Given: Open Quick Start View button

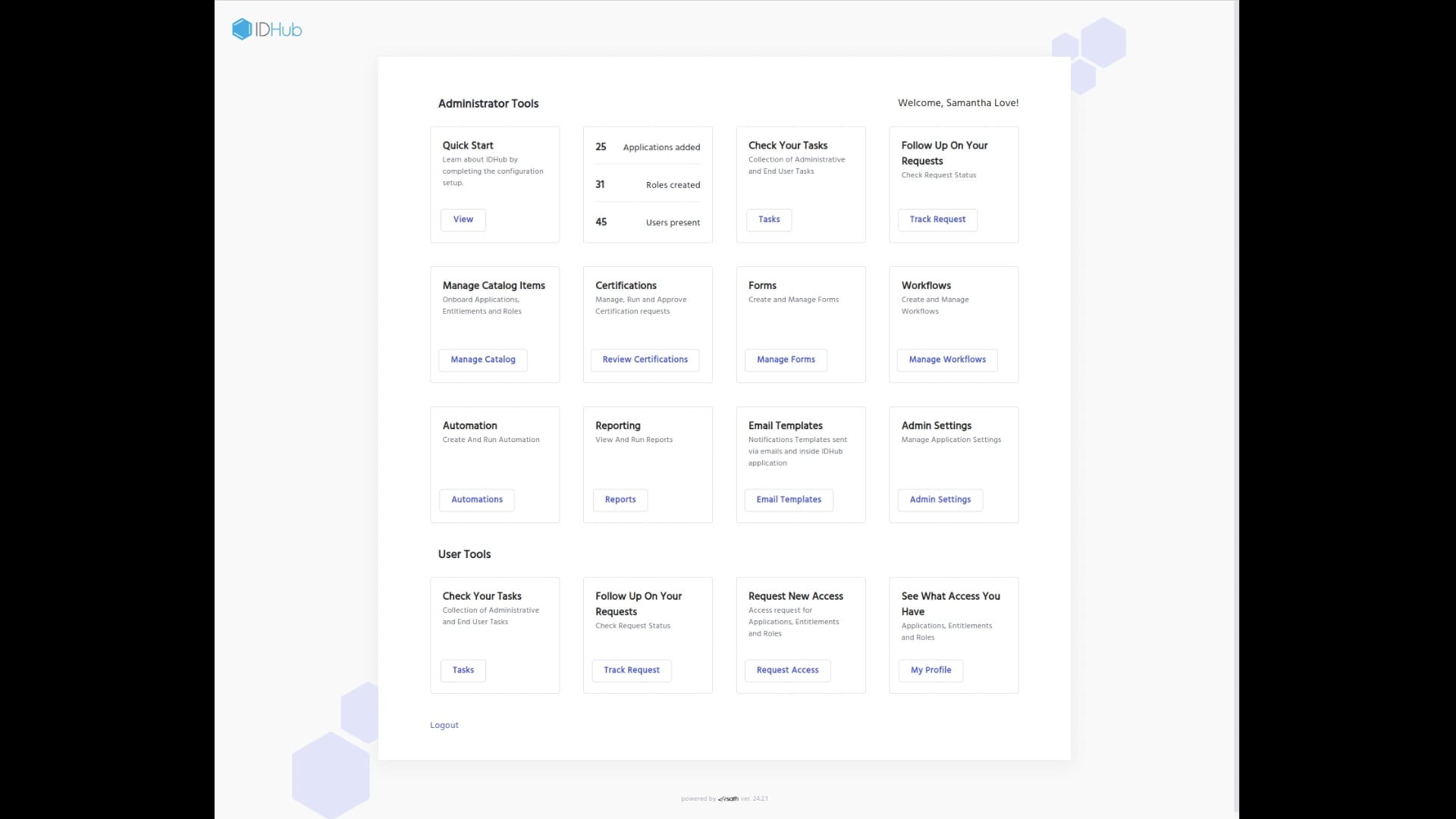Looking at the screenshot, I should [463, 220].
